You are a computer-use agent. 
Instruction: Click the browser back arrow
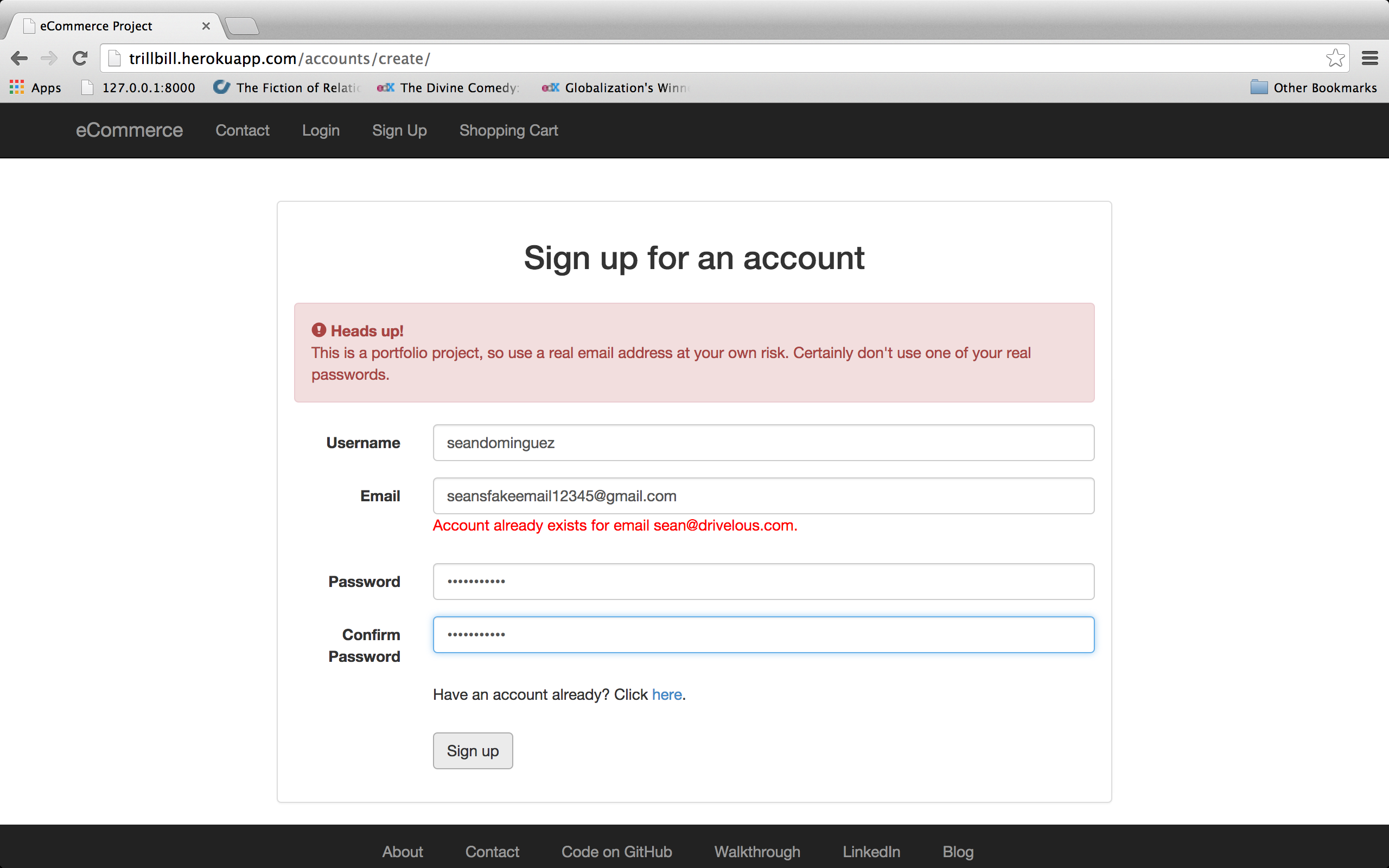(x=20, y=58)
